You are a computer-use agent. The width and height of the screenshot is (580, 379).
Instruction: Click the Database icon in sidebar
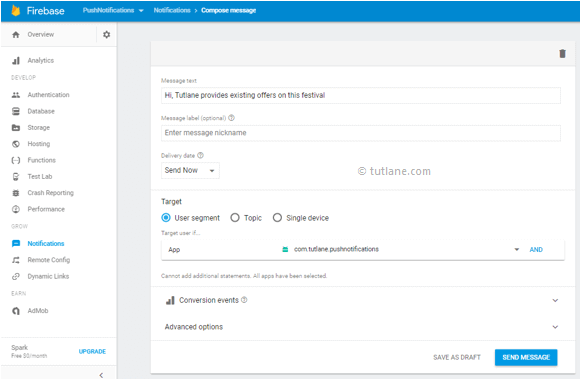pyautogui.click(x=16, y=111)
